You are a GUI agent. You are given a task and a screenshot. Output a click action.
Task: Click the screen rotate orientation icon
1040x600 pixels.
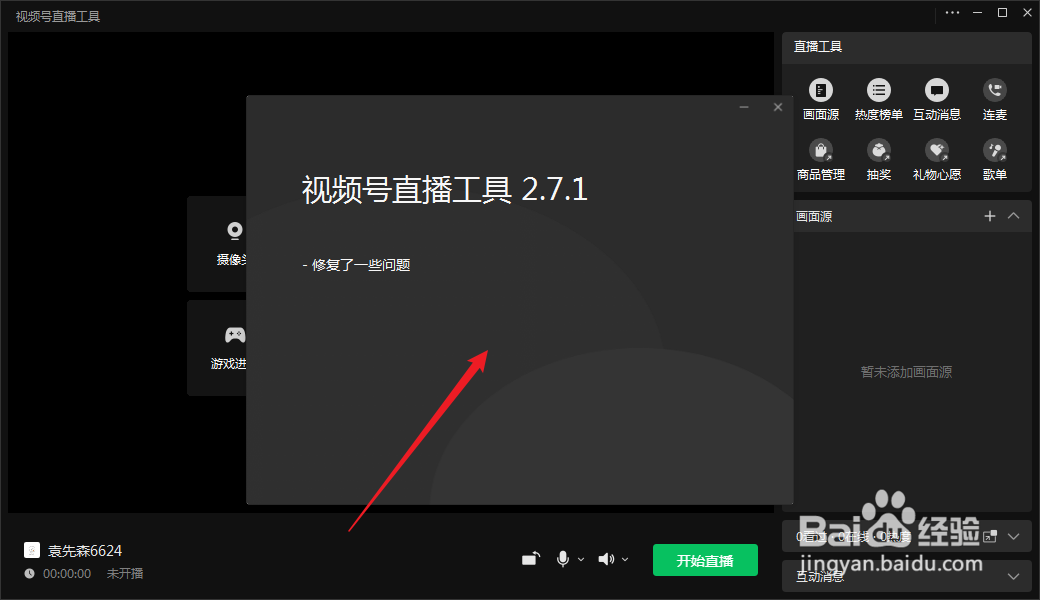(x=531, y=559)
